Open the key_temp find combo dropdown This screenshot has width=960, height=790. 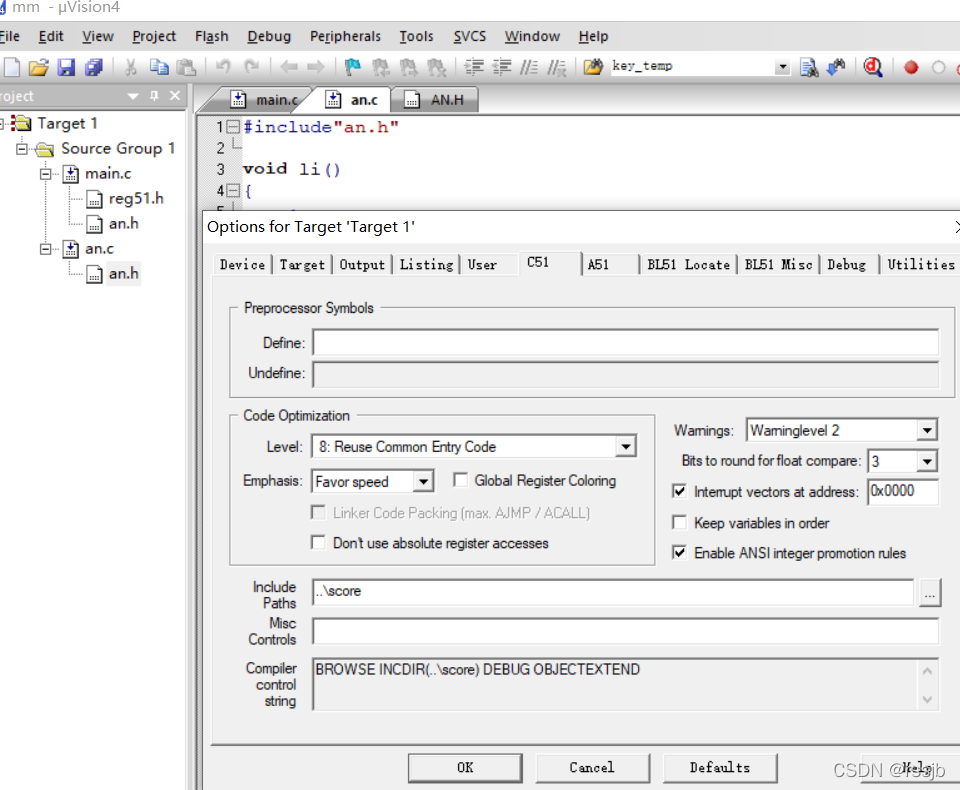tap(782, 67)
